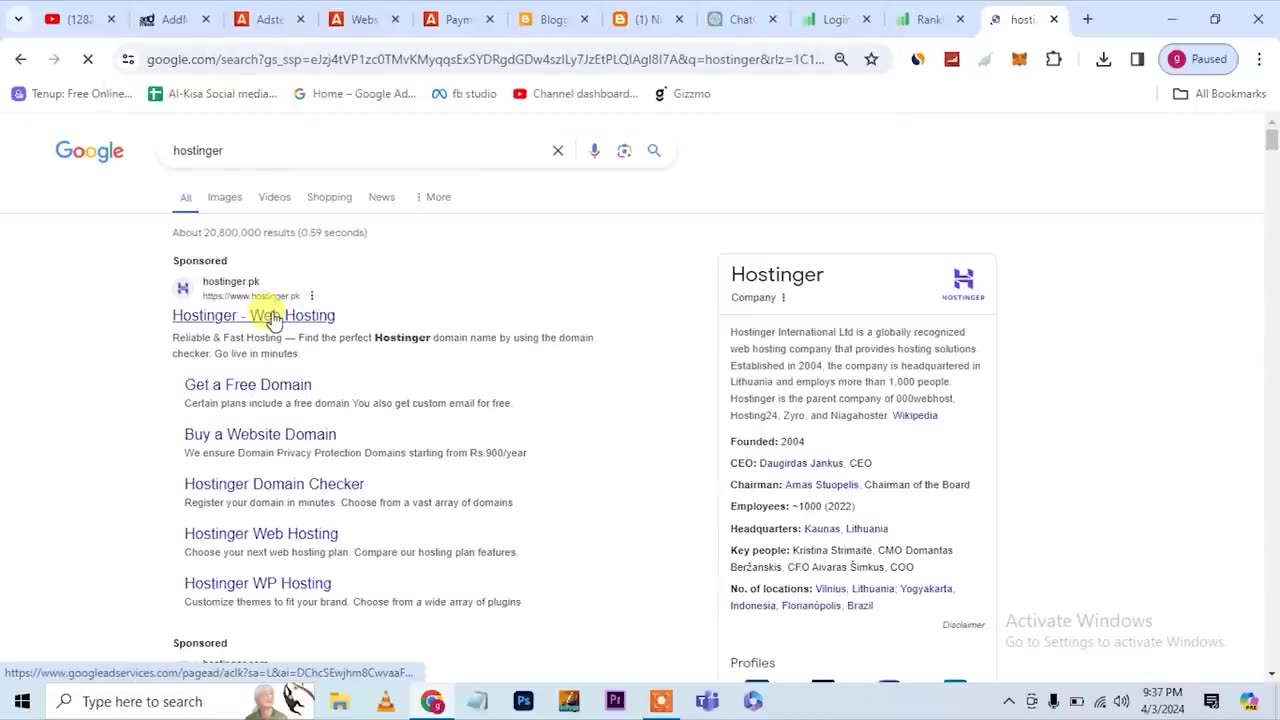Select the News results tab
The image size is (1280, 720).
[381, 197]
